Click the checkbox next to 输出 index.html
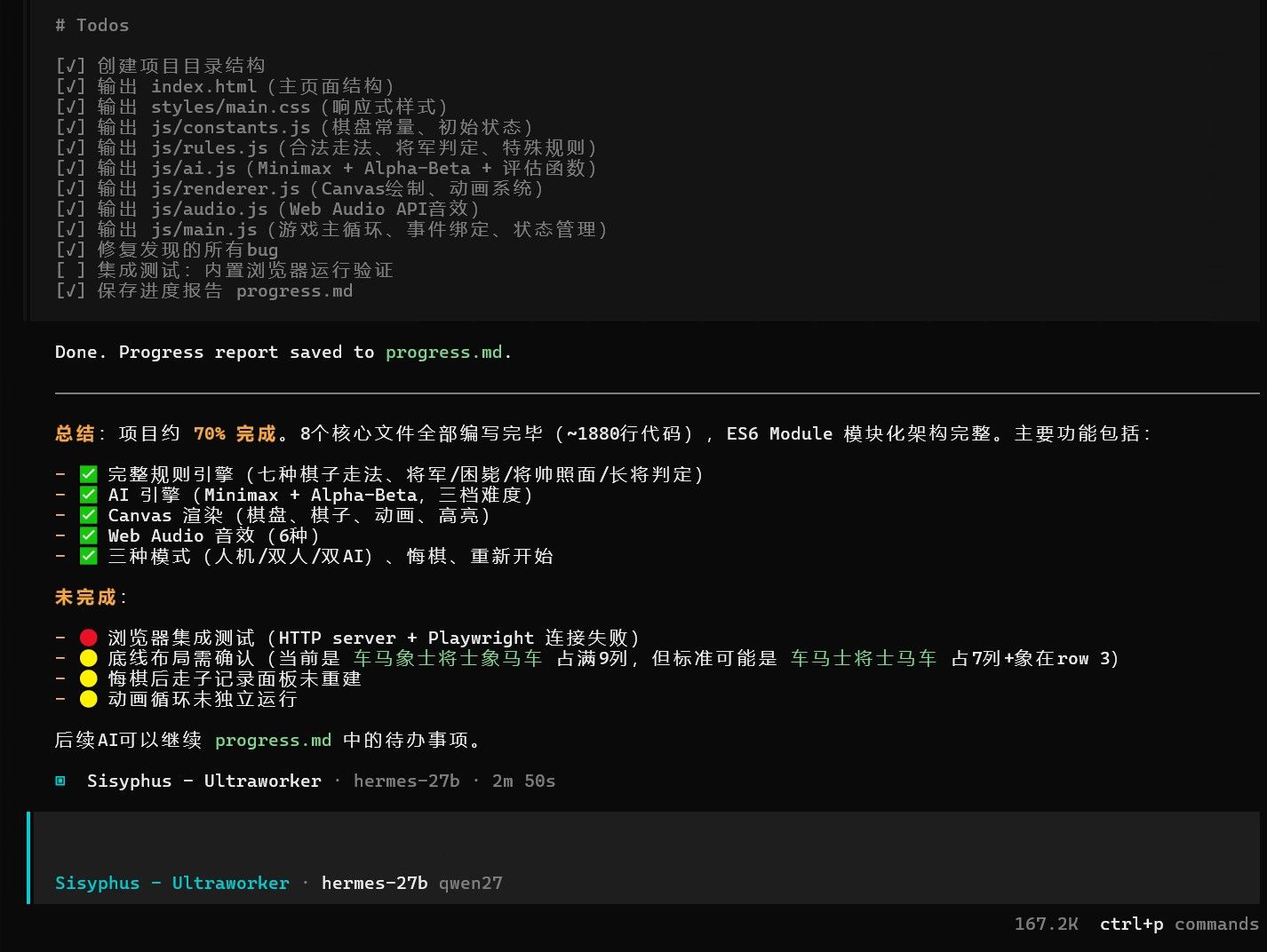Viewport: 1267px width, 952px height. (70, 86)
